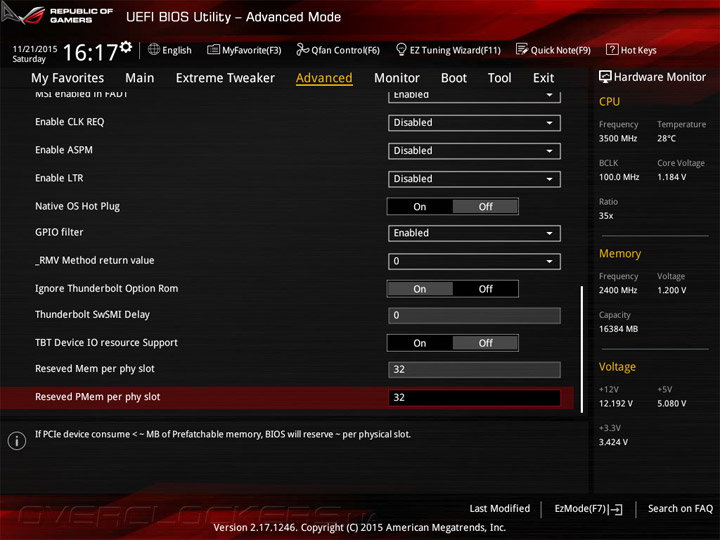Select the Native OS Hot Plug label
This screenshot has height=540, width=720.
(77, 206)
